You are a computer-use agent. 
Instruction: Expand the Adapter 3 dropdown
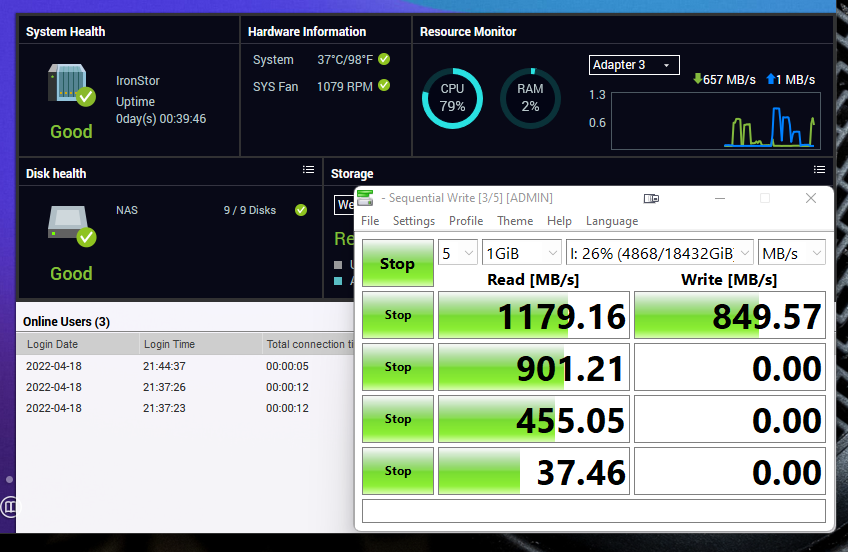click(635, 65)
